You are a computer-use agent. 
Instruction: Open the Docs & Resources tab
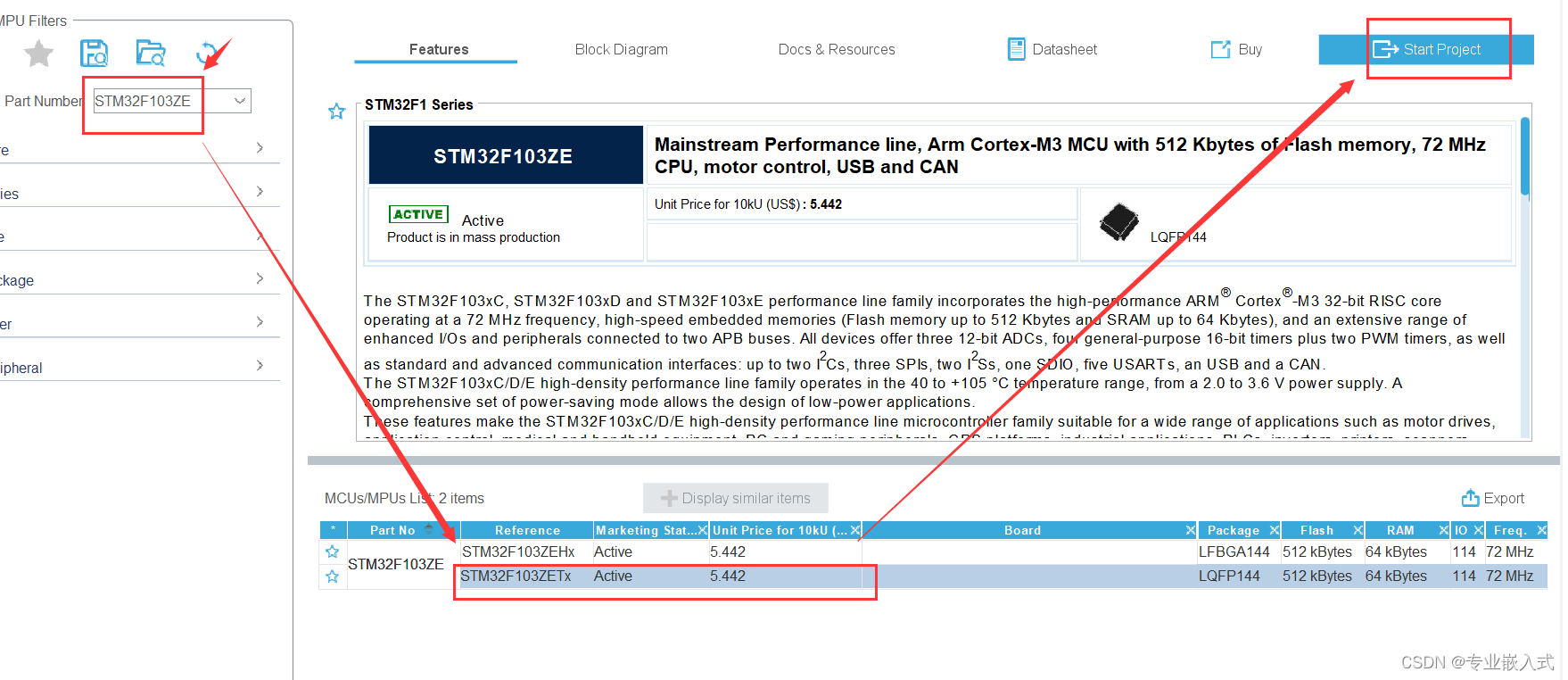(836, 49)
